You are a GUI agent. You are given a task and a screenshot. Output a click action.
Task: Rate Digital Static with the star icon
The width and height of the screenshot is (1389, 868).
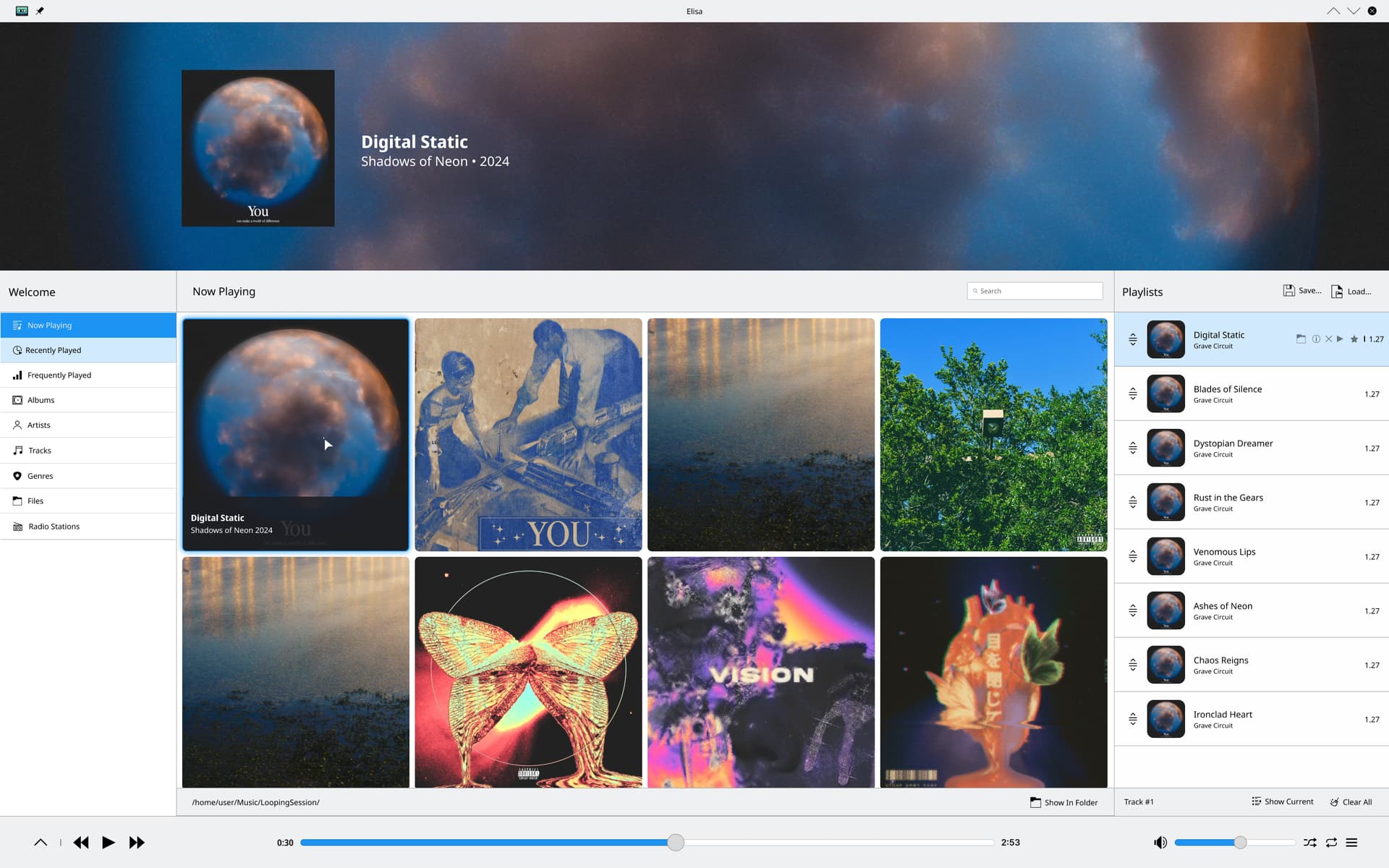1354,339
